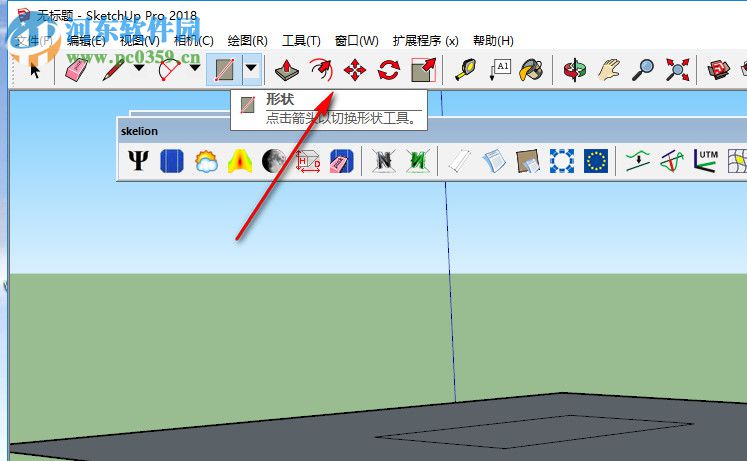This screenshot has height=461, width=747.
Task: Open the 窗口(W) menu
Action: pyautogui.click(x=356, y=40)
